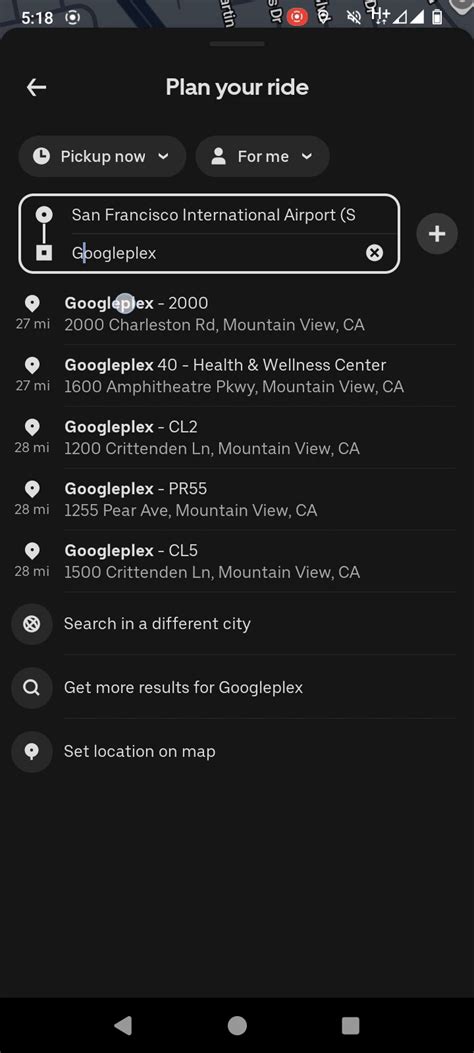
Task: Tap the sheet drag handle at top
Action: [x=237, y=44]
